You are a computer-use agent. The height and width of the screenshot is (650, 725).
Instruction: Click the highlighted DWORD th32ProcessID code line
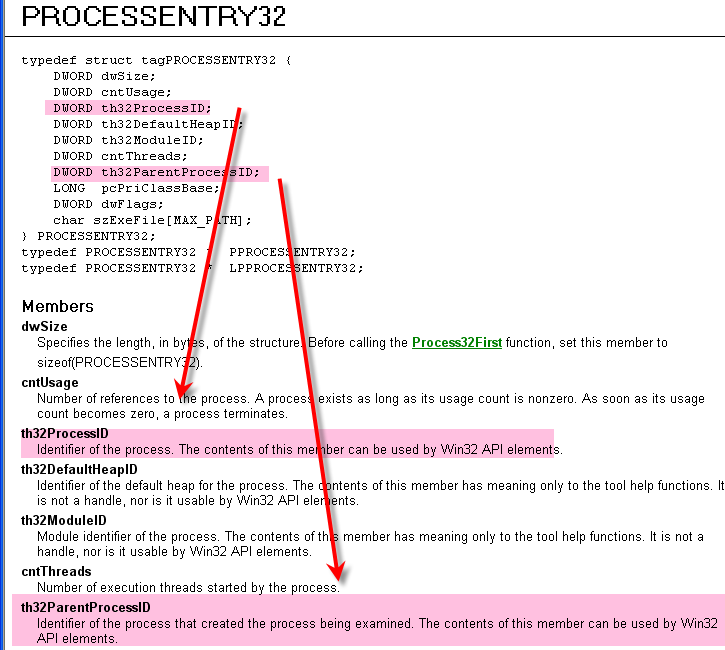coord(132,108)
